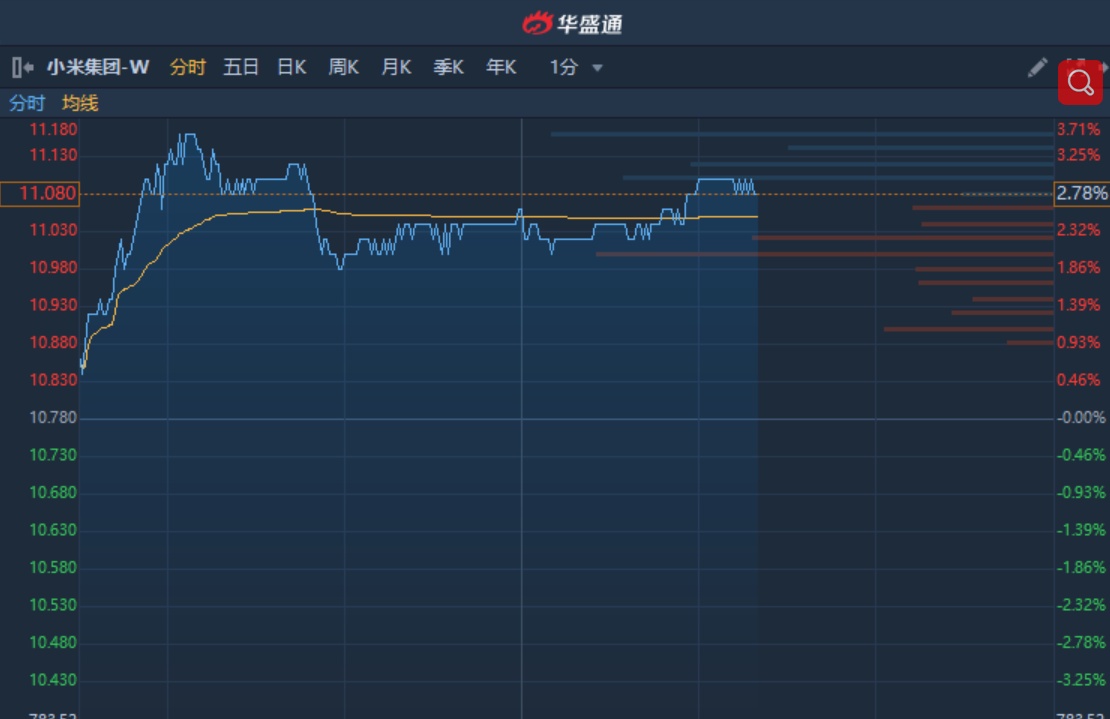Open the 1分 period selector

pos(564,68)
